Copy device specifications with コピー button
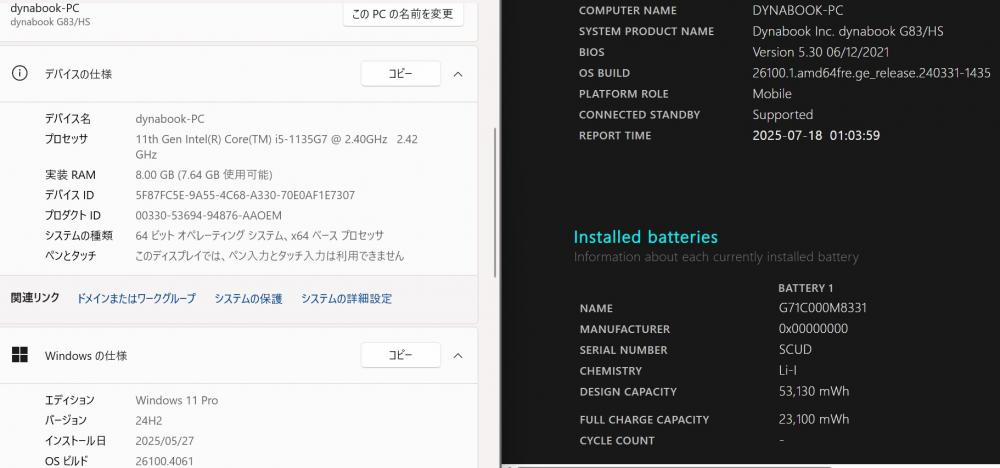The height and width of the screenshot is (468, 1000). [x=401, y=74]
